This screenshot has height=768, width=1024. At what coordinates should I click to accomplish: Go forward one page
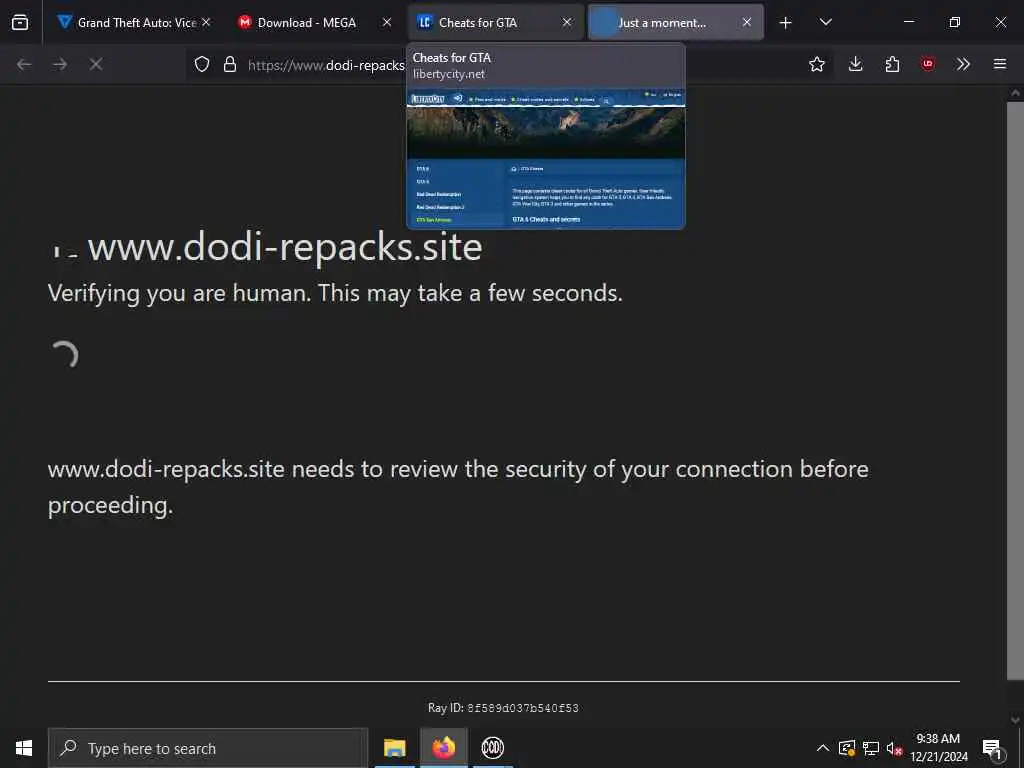coord(60,64)
